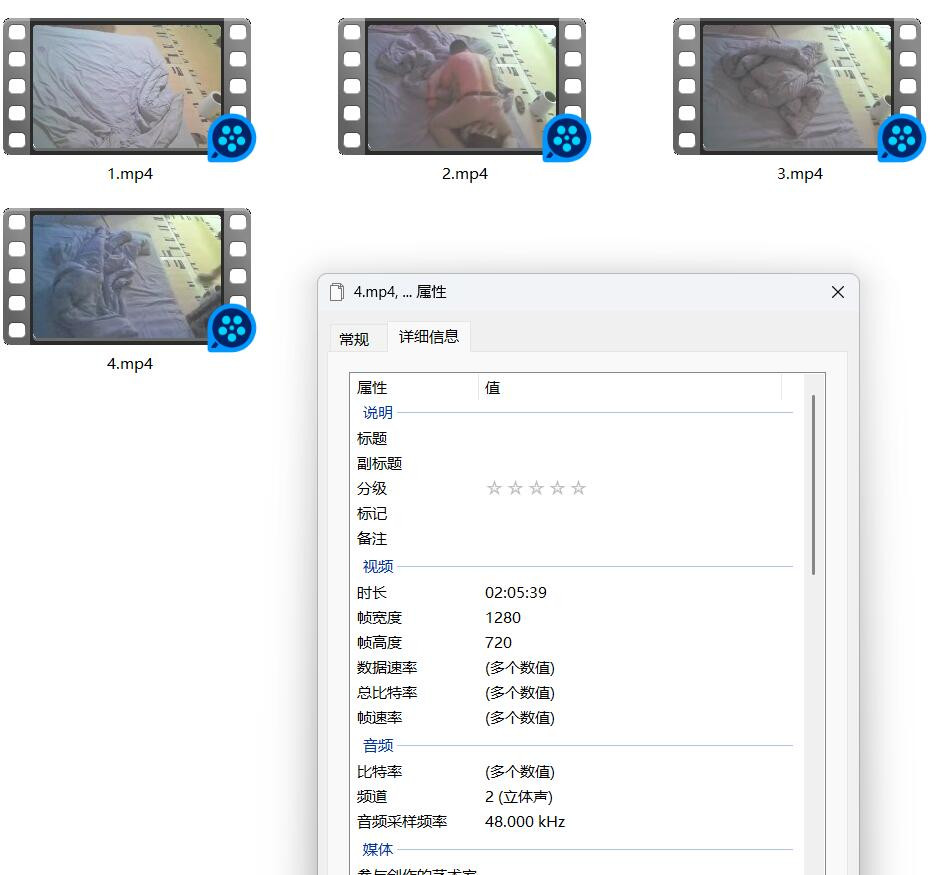Click the player badge icon on 1.mp4
Image resolution: width=940 pixels, height=875 pixels.
pos(232,138)
